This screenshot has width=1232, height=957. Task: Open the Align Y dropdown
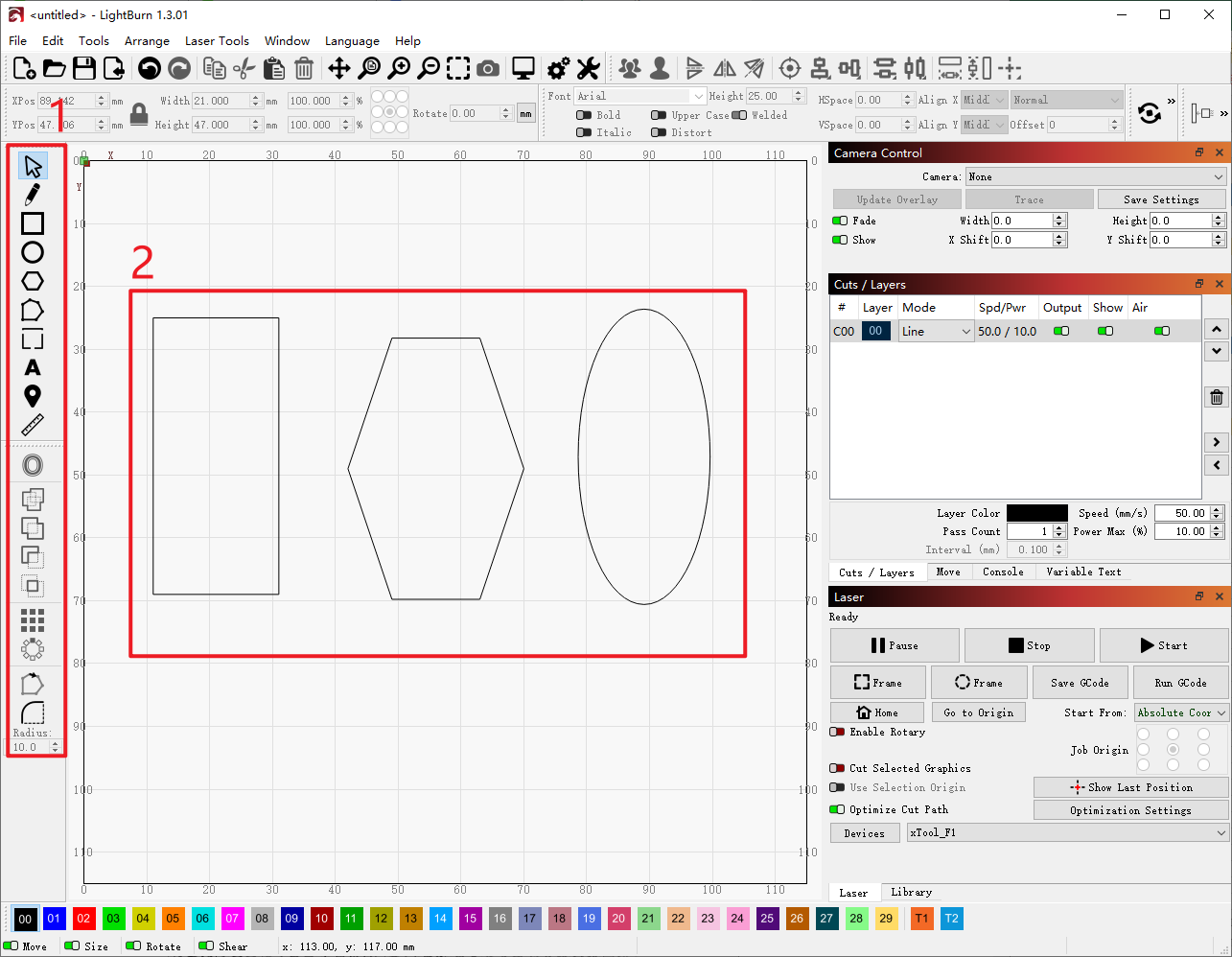pyautogui.click(x=985, y=125)
